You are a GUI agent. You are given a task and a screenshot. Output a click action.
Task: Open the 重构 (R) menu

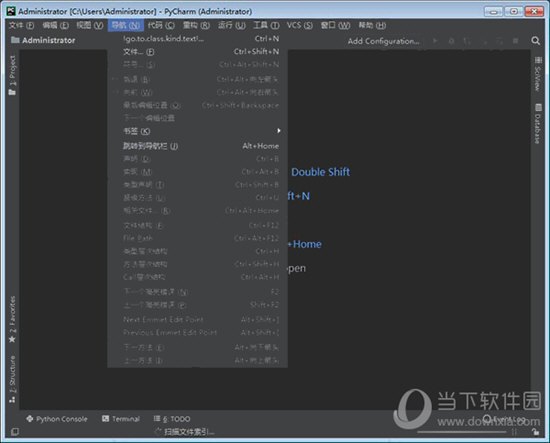click(x=196, y=25)
